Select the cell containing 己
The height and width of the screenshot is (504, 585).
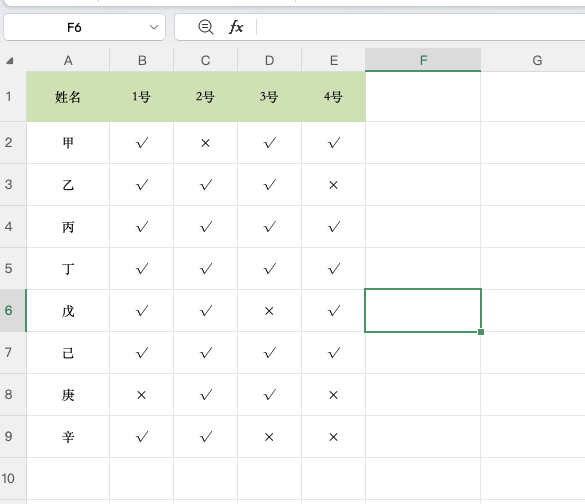tap(68, 353)
